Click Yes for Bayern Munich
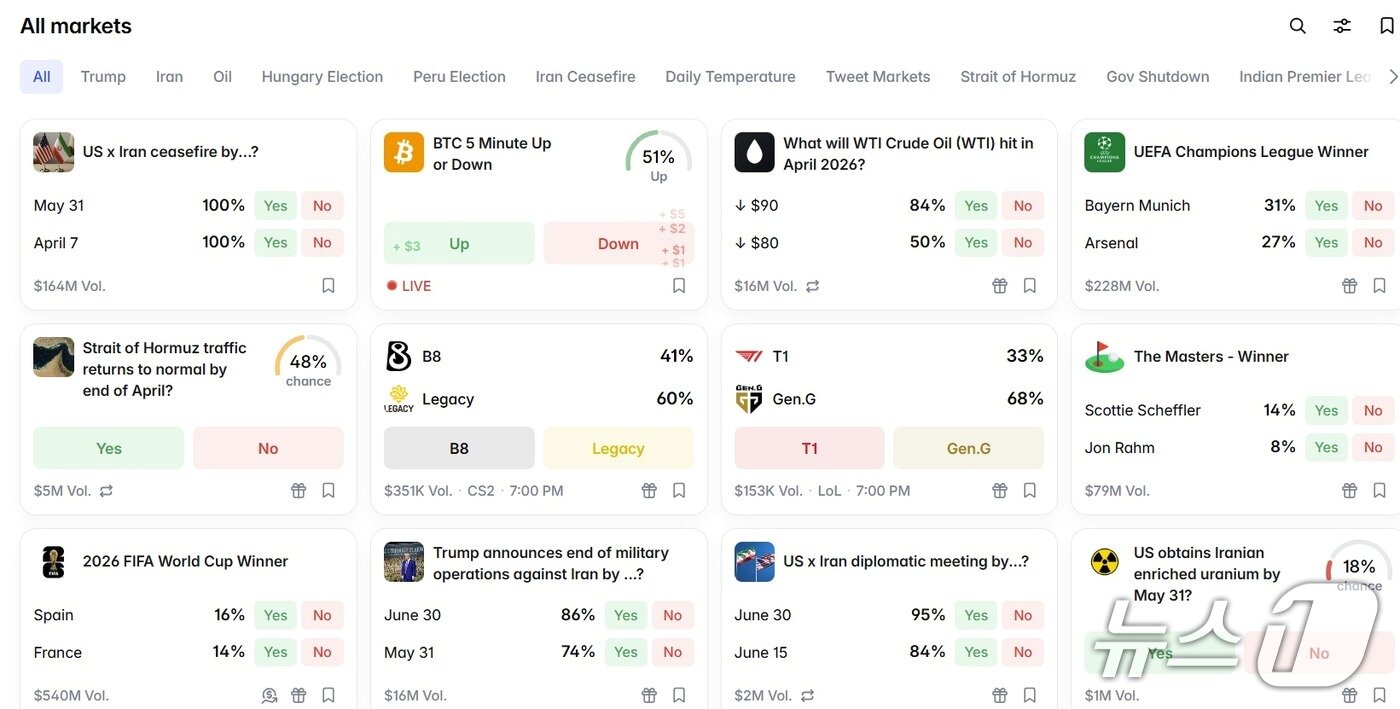This screenshot has height=709, width=1400. point(1326,206)
